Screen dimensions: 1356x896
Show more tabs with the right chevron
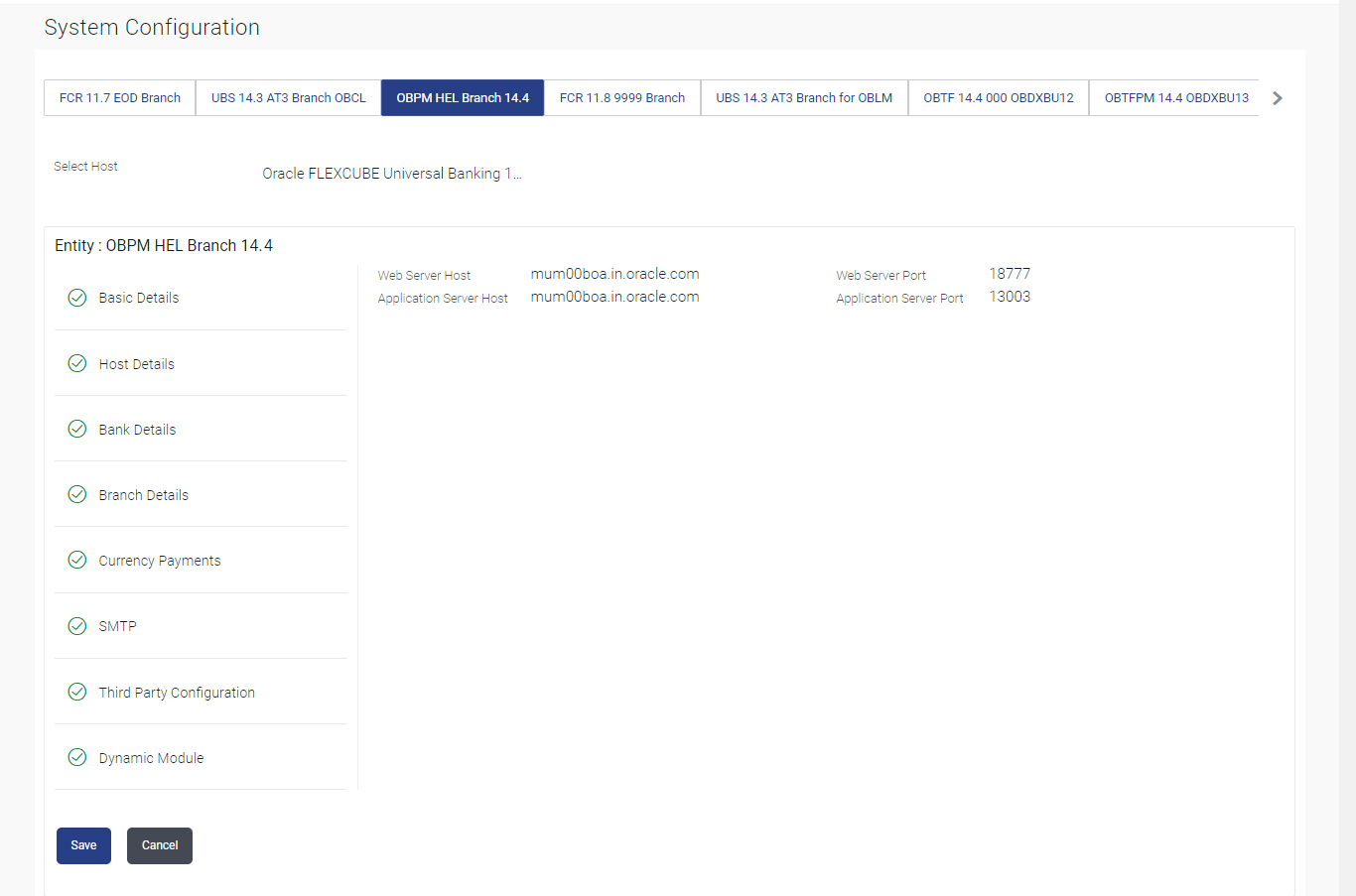(1278, 98)
